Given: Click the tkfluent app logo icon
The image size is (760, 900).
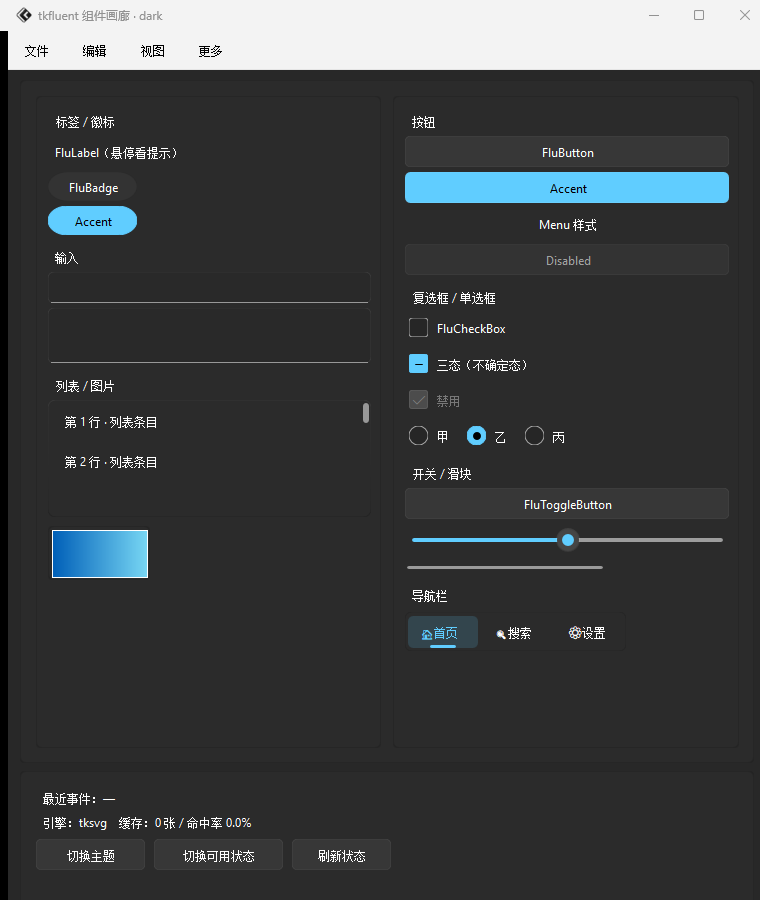Looking at the screenshot, I should [24, 15].
